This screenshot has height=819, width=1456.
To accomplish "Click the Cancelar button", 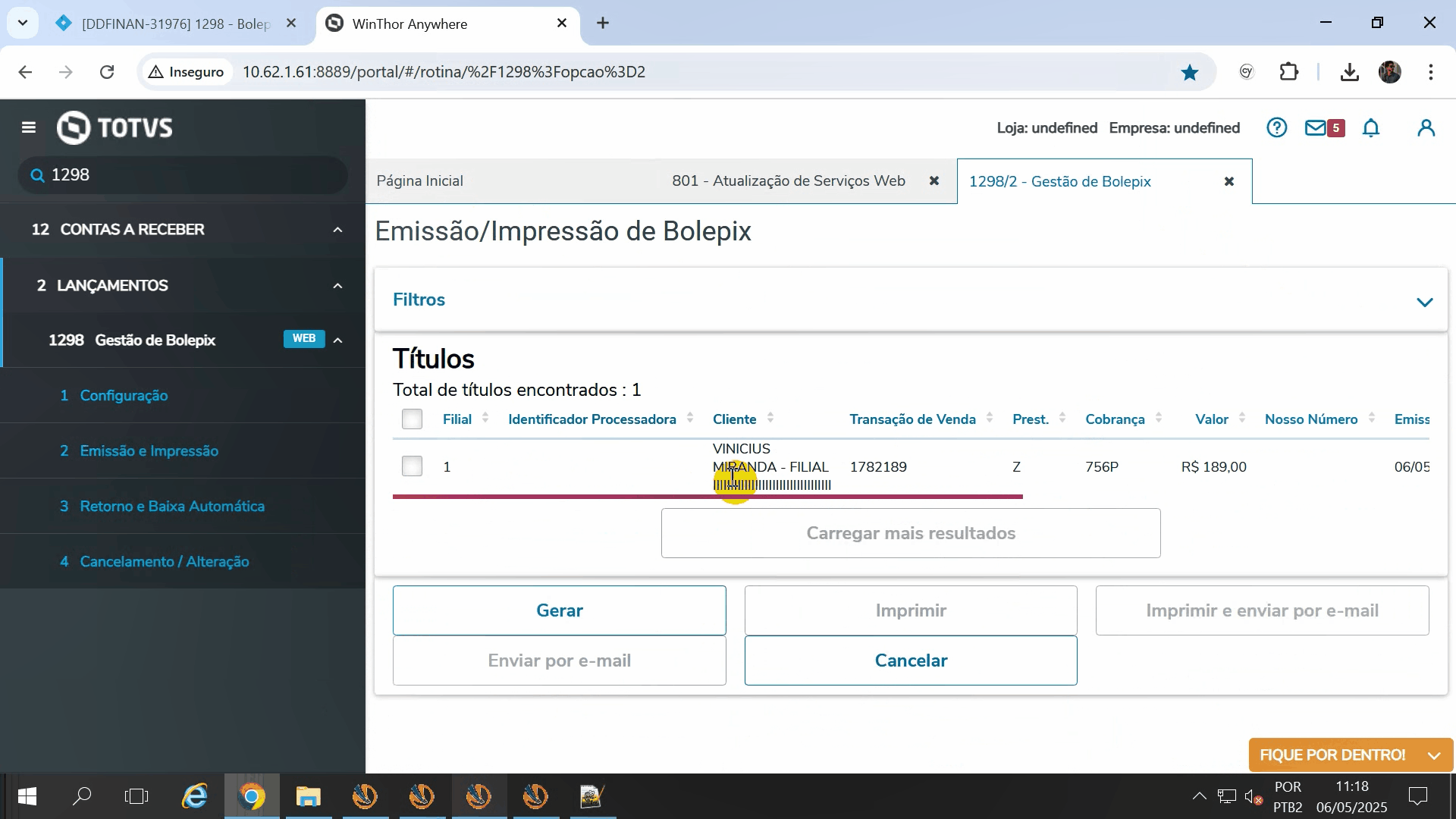I will click(x=910, y=661).
